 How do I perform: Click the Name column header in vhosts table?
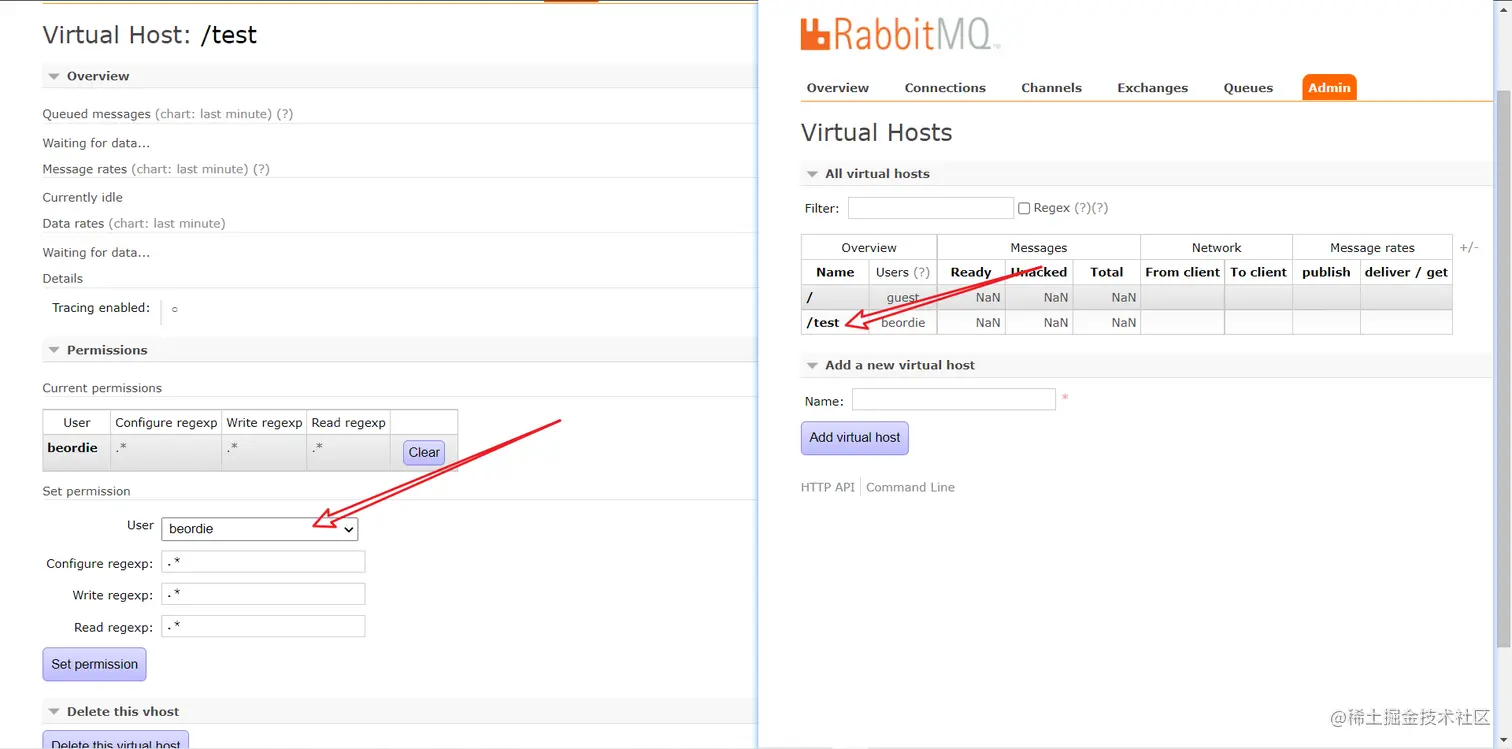[835, 272]
